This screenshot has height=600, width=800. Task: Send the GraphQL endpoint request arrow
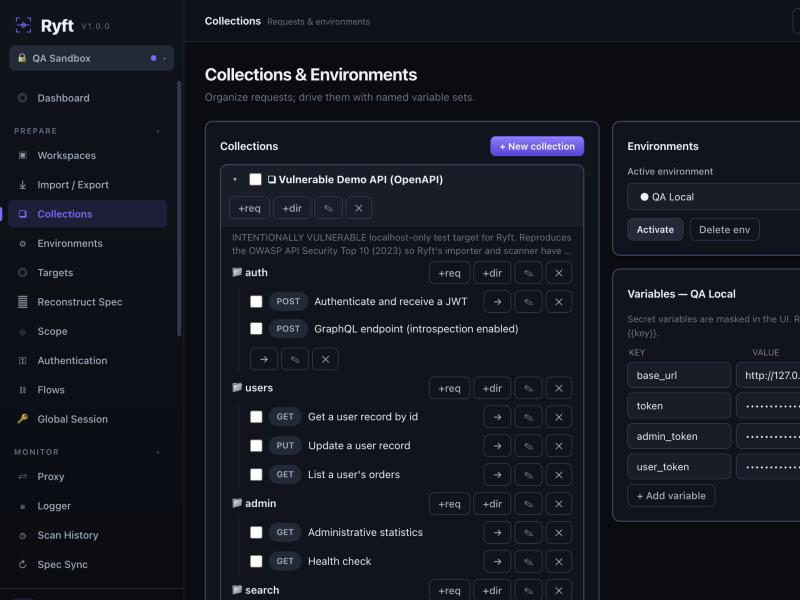pyautogui.click(x=264, y=359)
